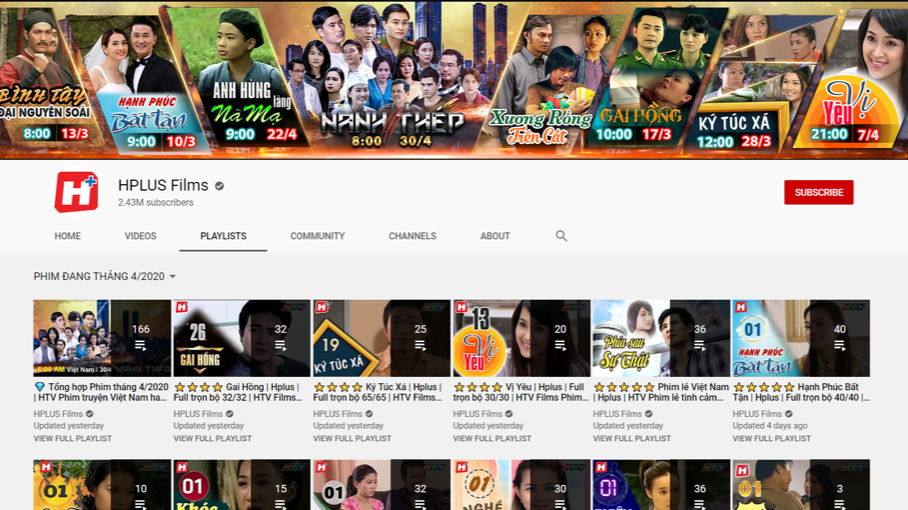Viewport: 908px width, 510px height.
Task: View full playlist for Tổng hợp Phim tháng 4/2020
Action: (x=72, y=439)
